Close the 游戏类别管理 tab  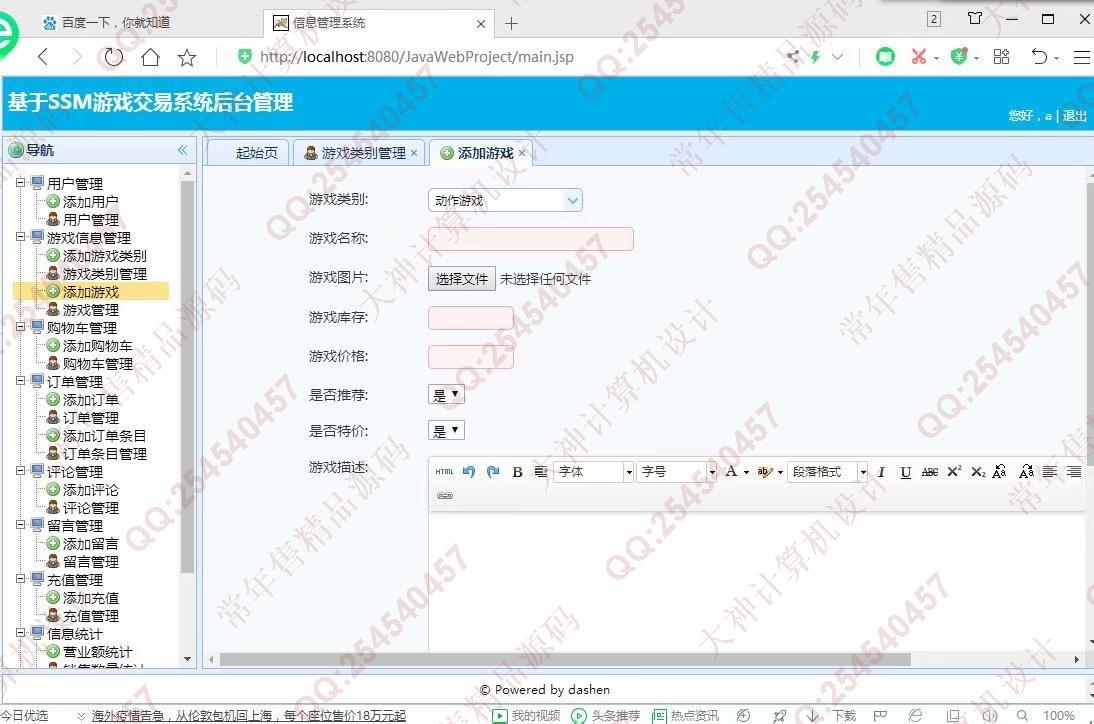(414, 153)
